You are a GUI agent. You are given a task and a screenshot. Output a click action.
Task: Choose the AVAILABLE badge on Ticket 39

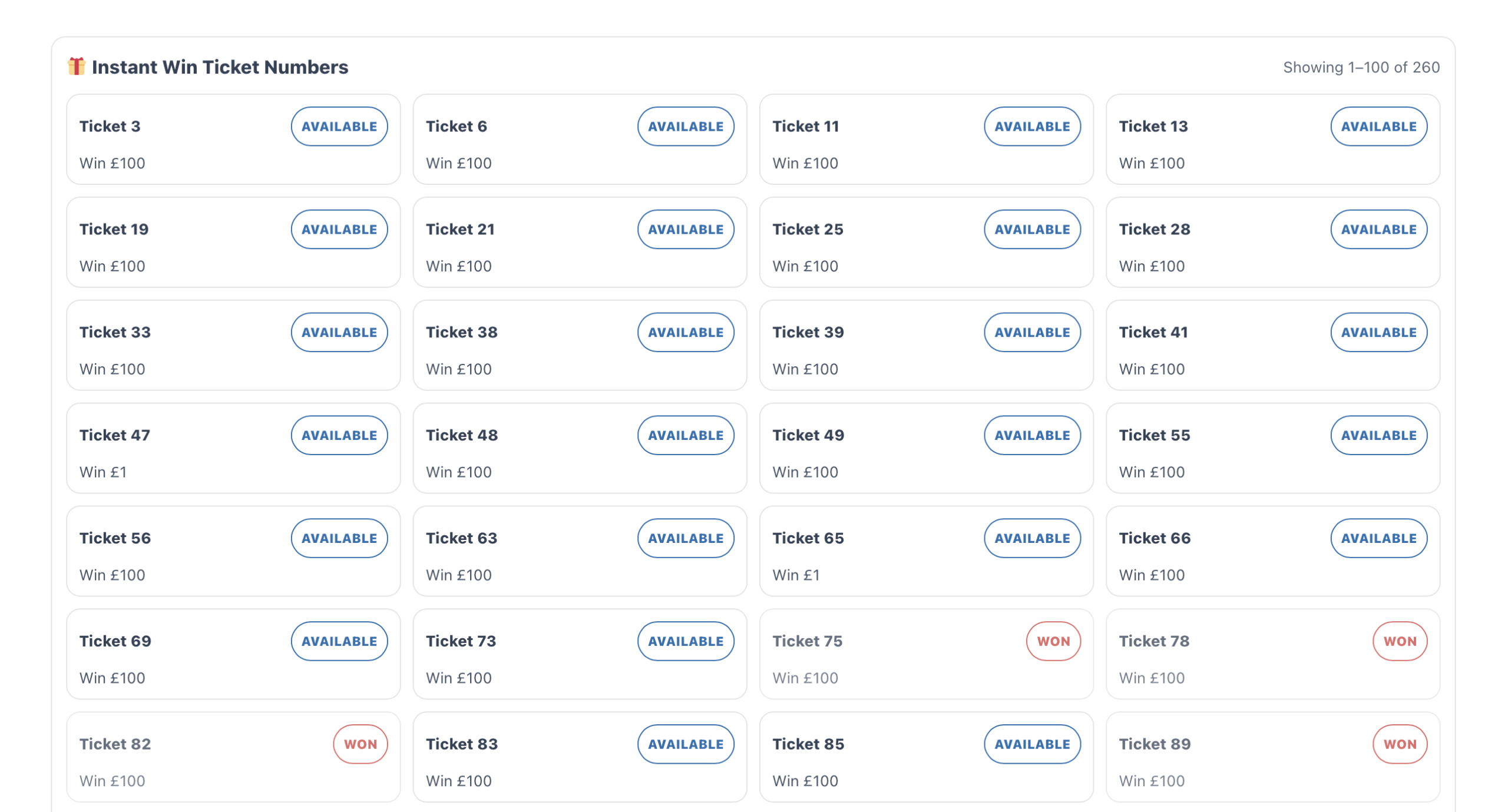point(1032,332)
